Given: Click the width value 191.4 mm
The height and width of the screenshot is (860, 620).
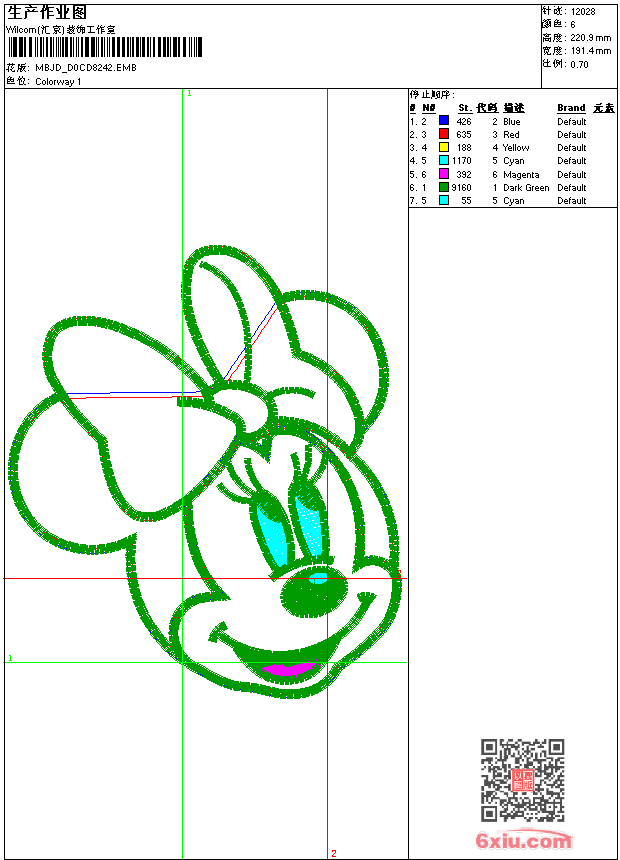Looking at the screenshot, I should pos(590,51).
